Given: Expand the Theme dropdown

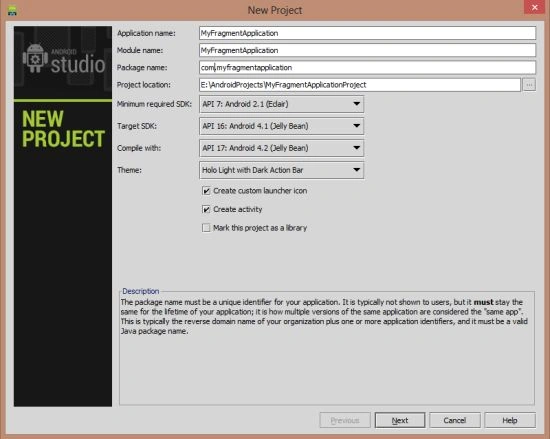Looking at the screenshot, I should click(x=281, y=170).
